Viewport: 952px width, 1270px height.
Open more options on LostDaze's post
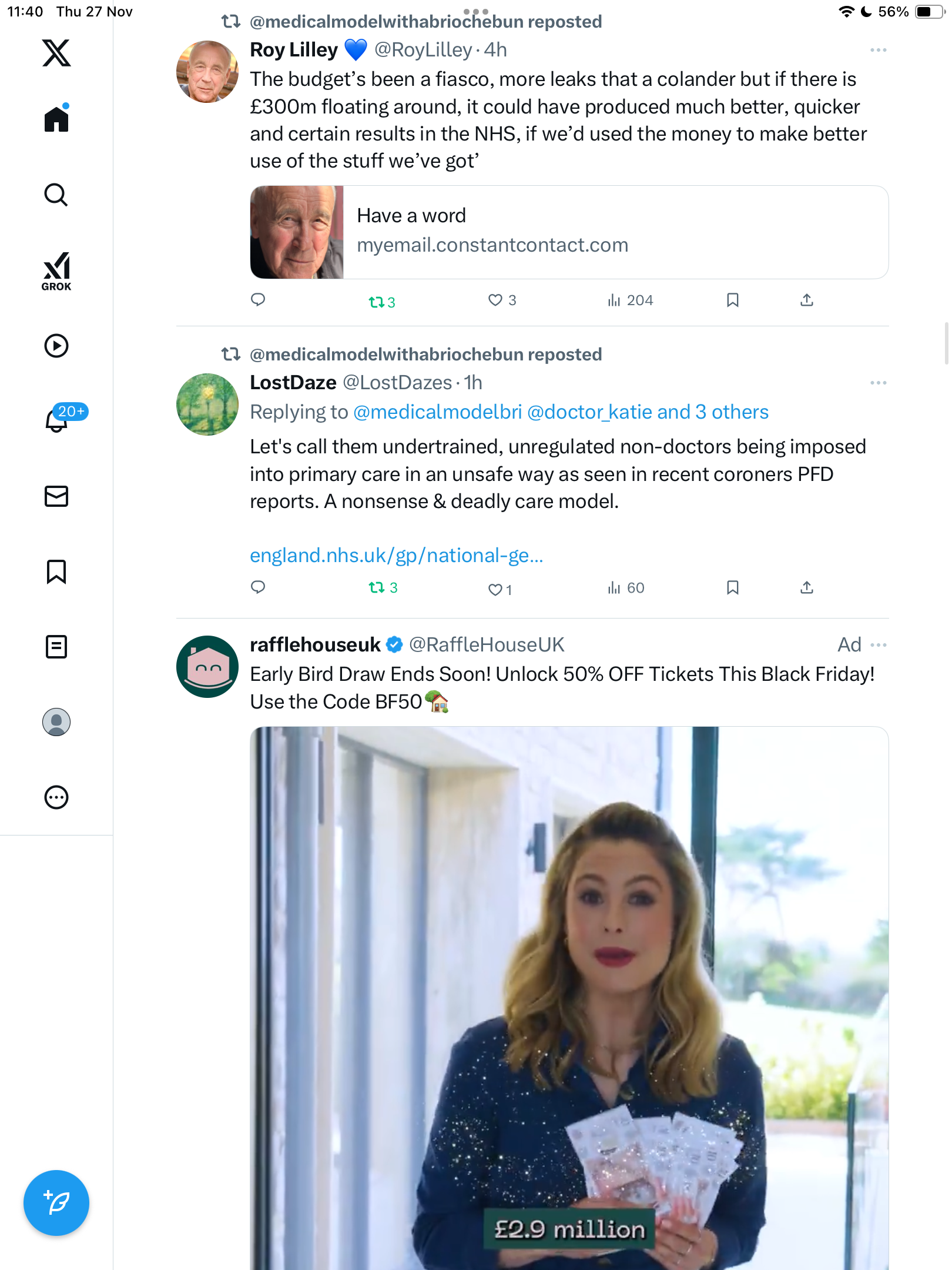tap(878, 383)
